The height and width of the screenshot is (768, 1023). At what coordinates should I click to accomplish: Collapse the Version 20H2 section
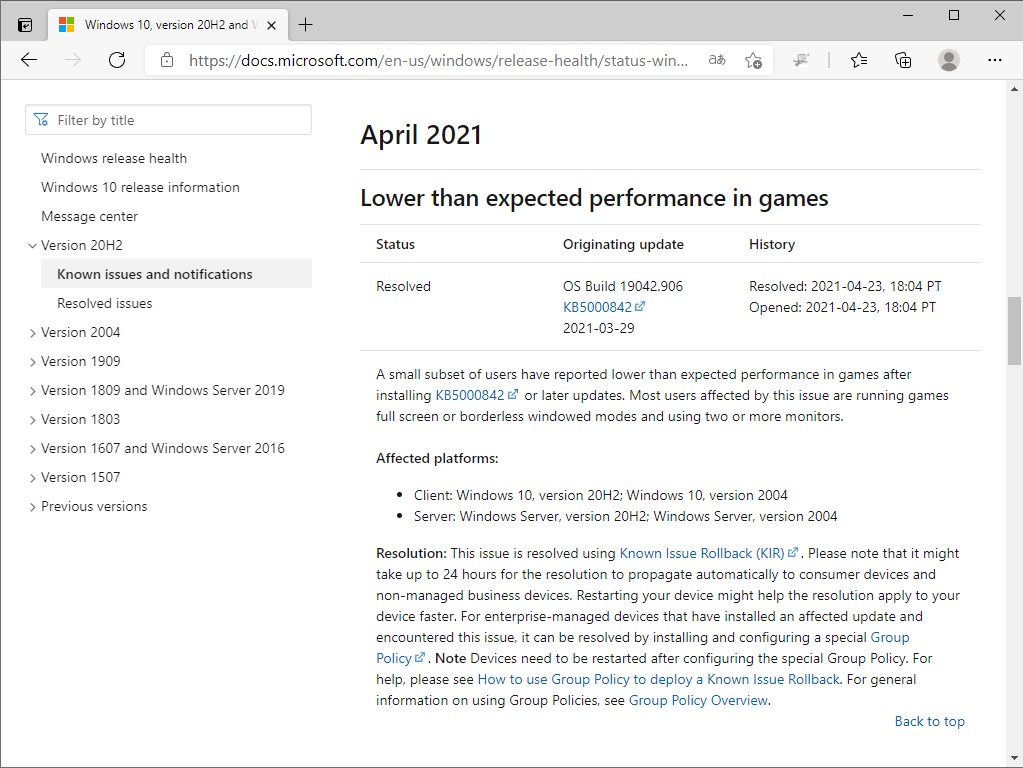(33, 246)
